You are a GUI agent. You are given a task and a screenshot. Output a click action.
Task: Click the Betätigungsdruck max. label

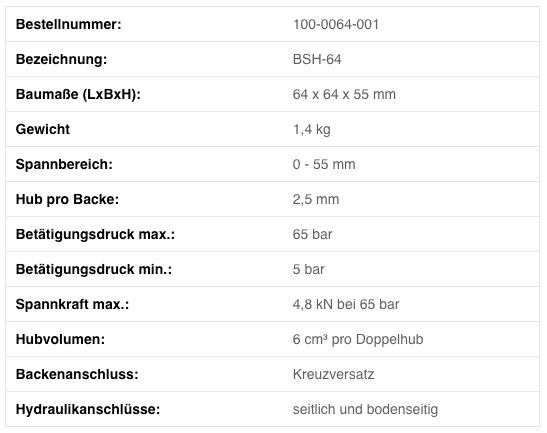tap(95, 234)
